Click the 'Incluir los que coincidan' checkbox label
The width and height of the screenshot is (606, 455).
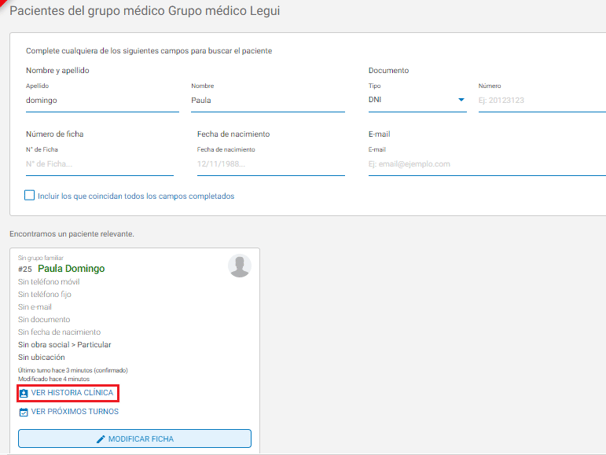135,196
